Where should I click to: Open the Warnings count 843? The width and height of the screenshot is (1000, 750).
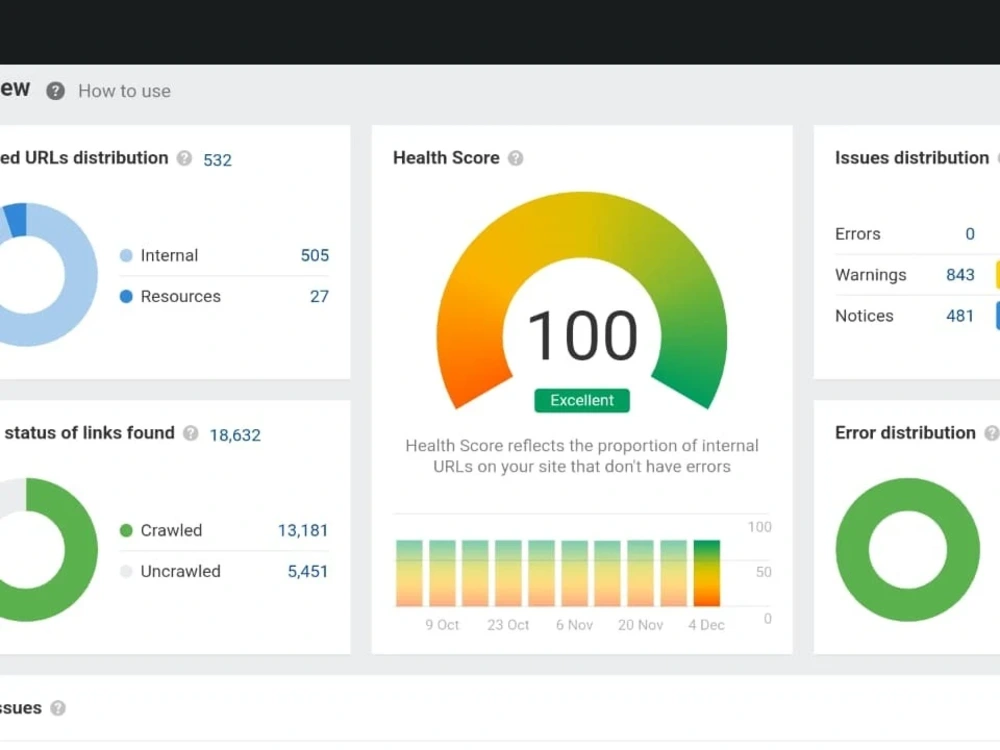tap(960, 275)
